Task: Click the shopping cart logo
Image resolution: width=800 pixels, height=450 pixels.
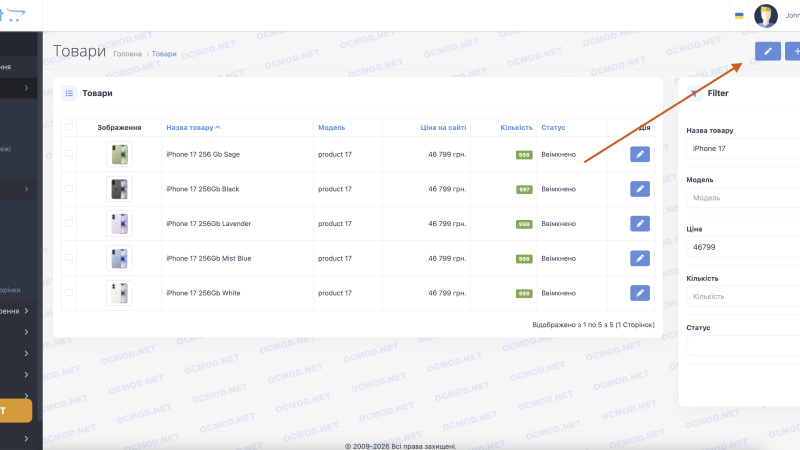Action: [12, 15]
